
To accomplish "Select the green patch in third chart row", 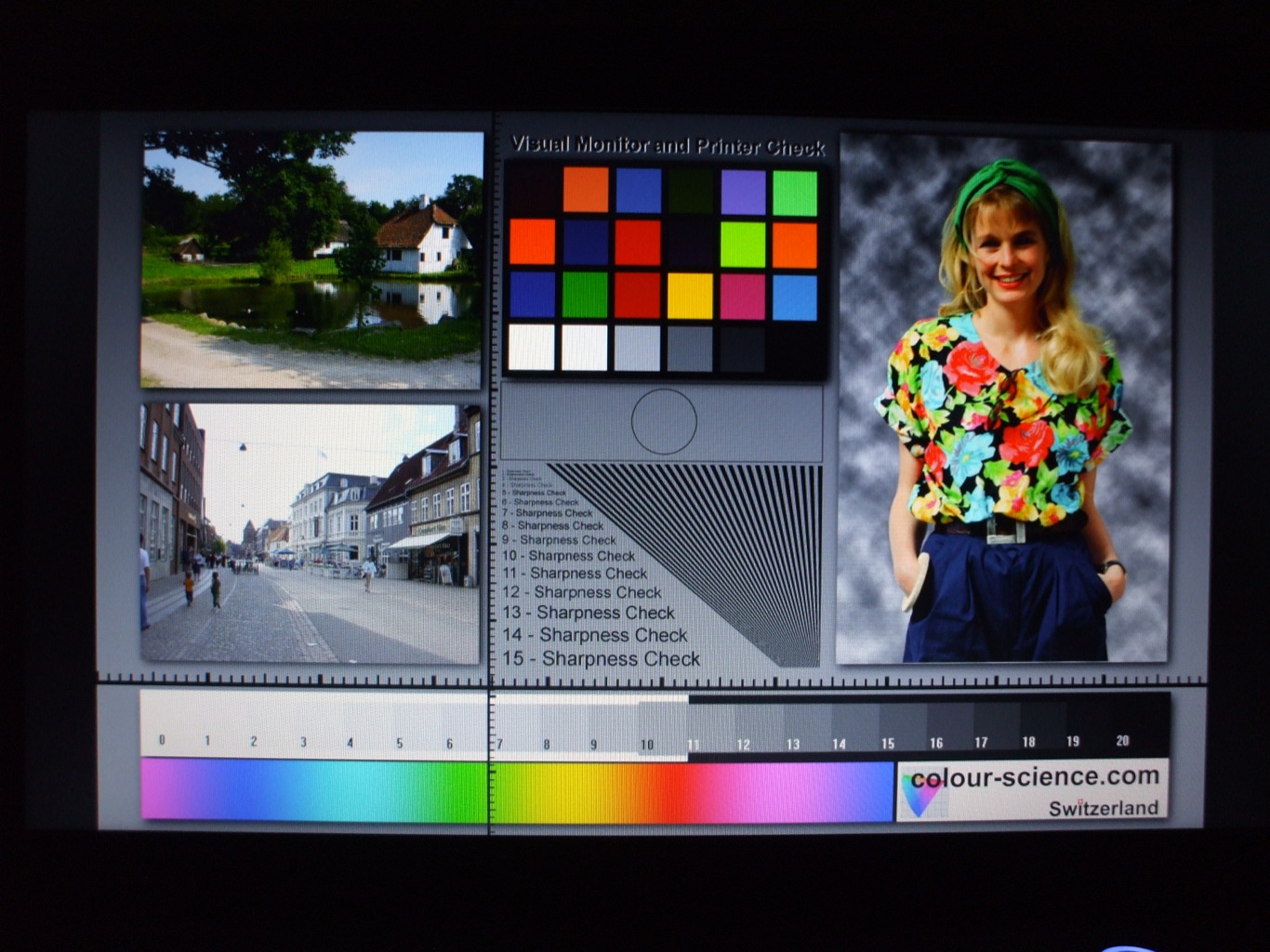I will point(585,295).
